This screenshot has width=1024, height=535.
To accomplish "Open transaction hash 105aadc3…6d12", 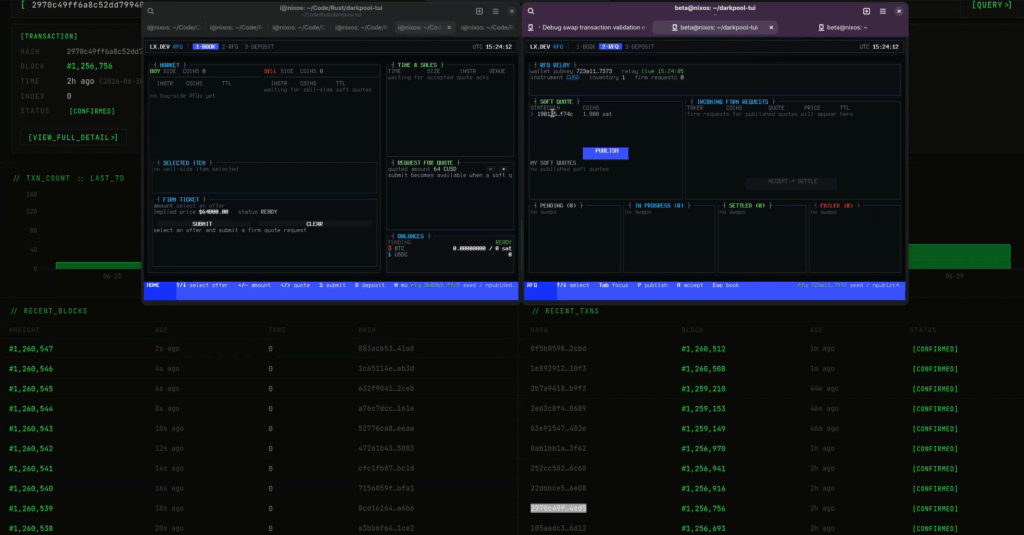I will pyautogui.click(x=558, y=528).
